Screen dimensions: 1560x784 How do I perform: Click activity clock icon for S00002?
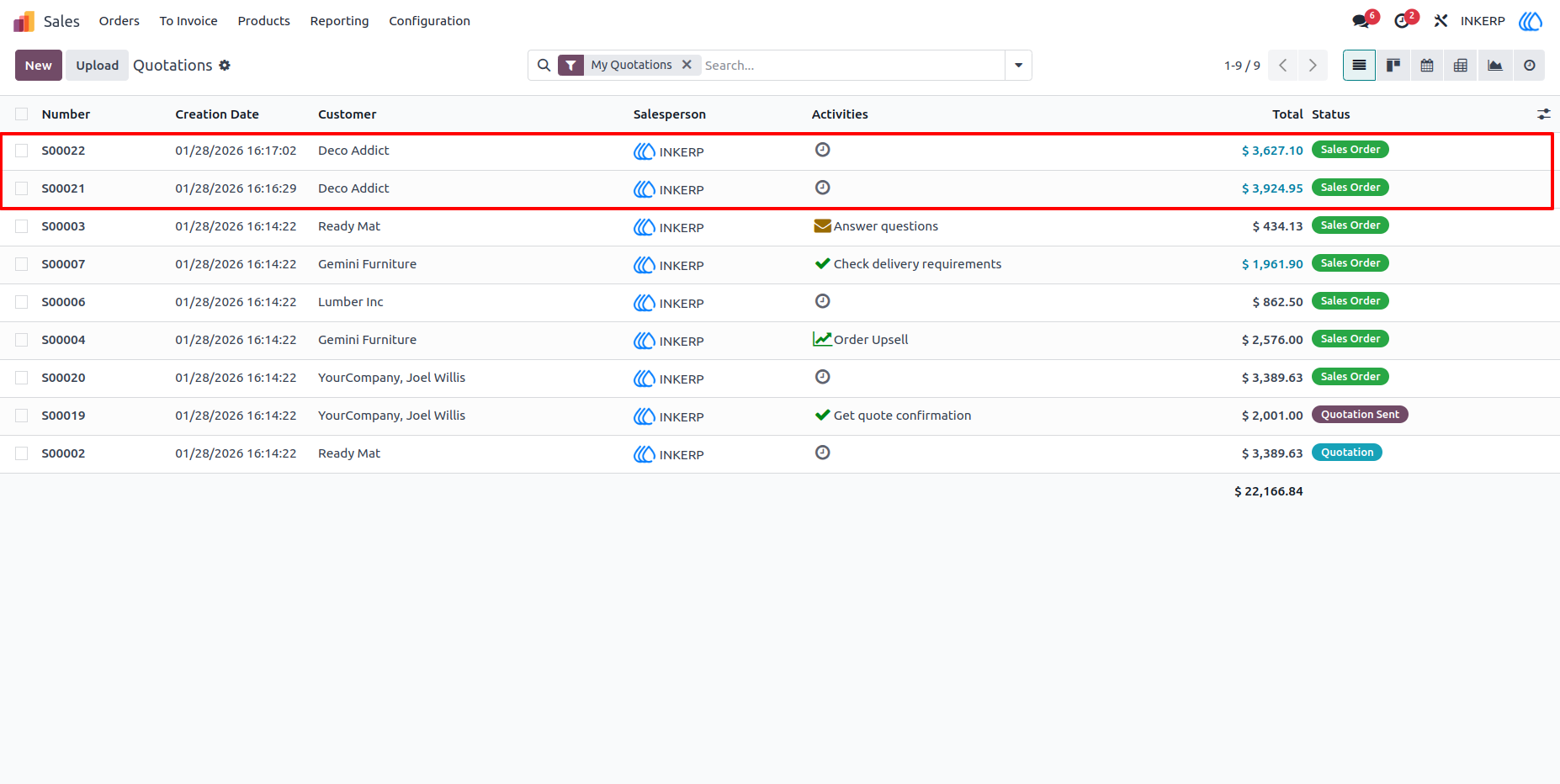click(823, 453)
